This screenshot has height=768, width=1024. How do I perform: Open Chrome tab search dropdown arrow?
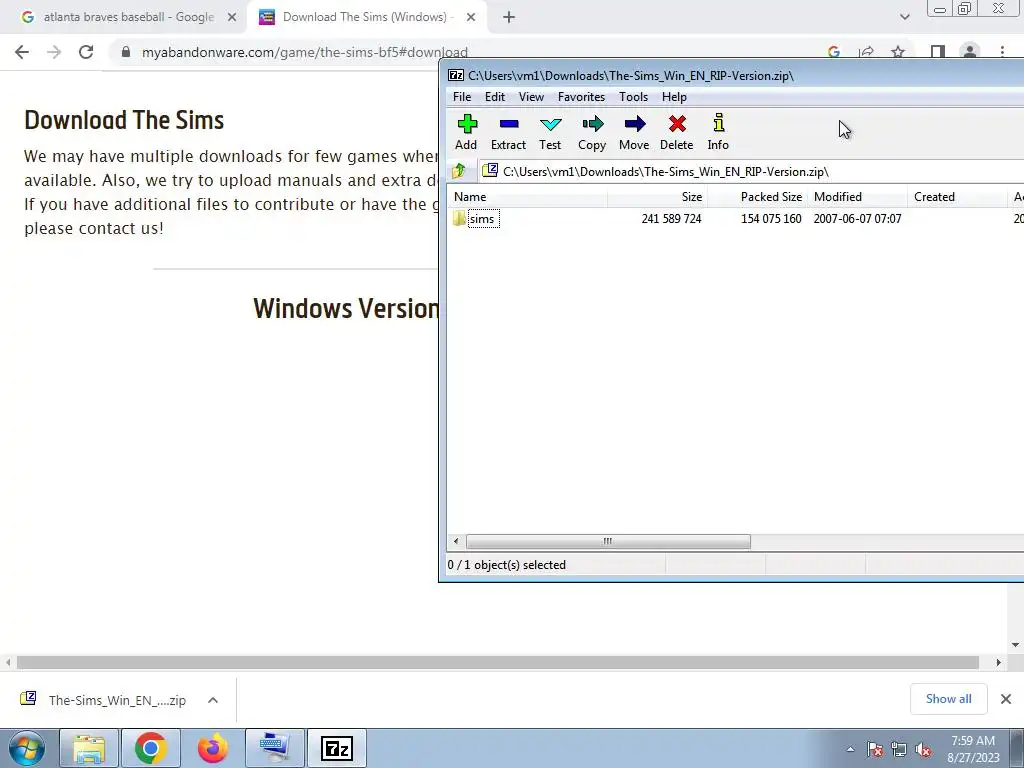coord(904,18)
